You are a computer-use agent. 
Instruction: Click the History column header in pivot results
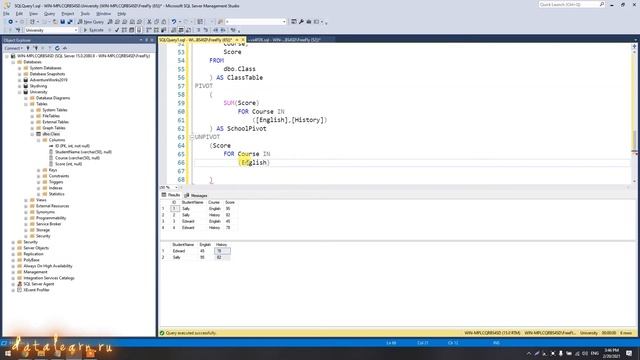[222, 244]
